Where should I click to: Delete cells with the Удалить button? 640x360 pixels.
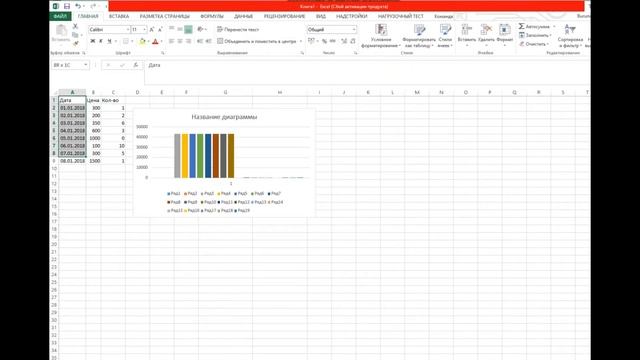(486, 36)
